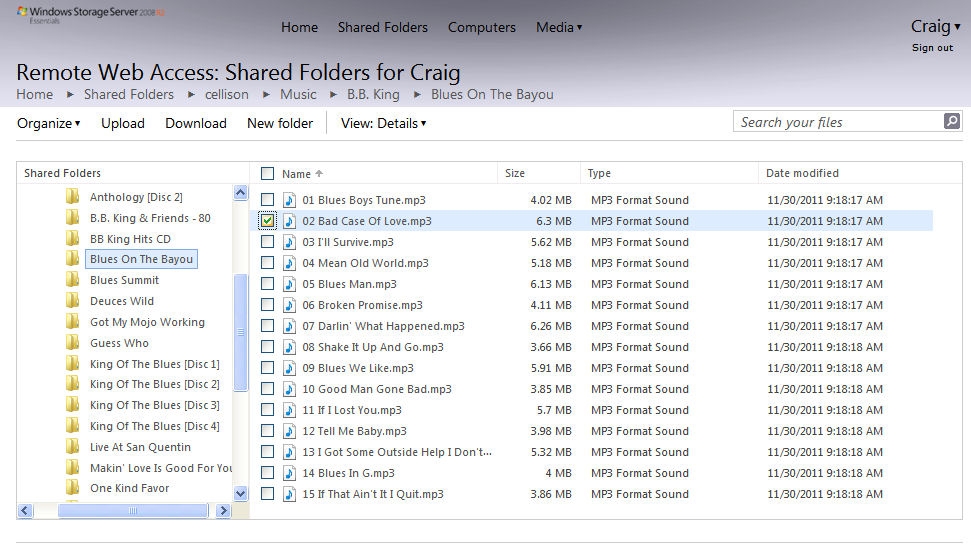Check the box for 07 Darlin' What Happened.mp3

coord(268,326)
